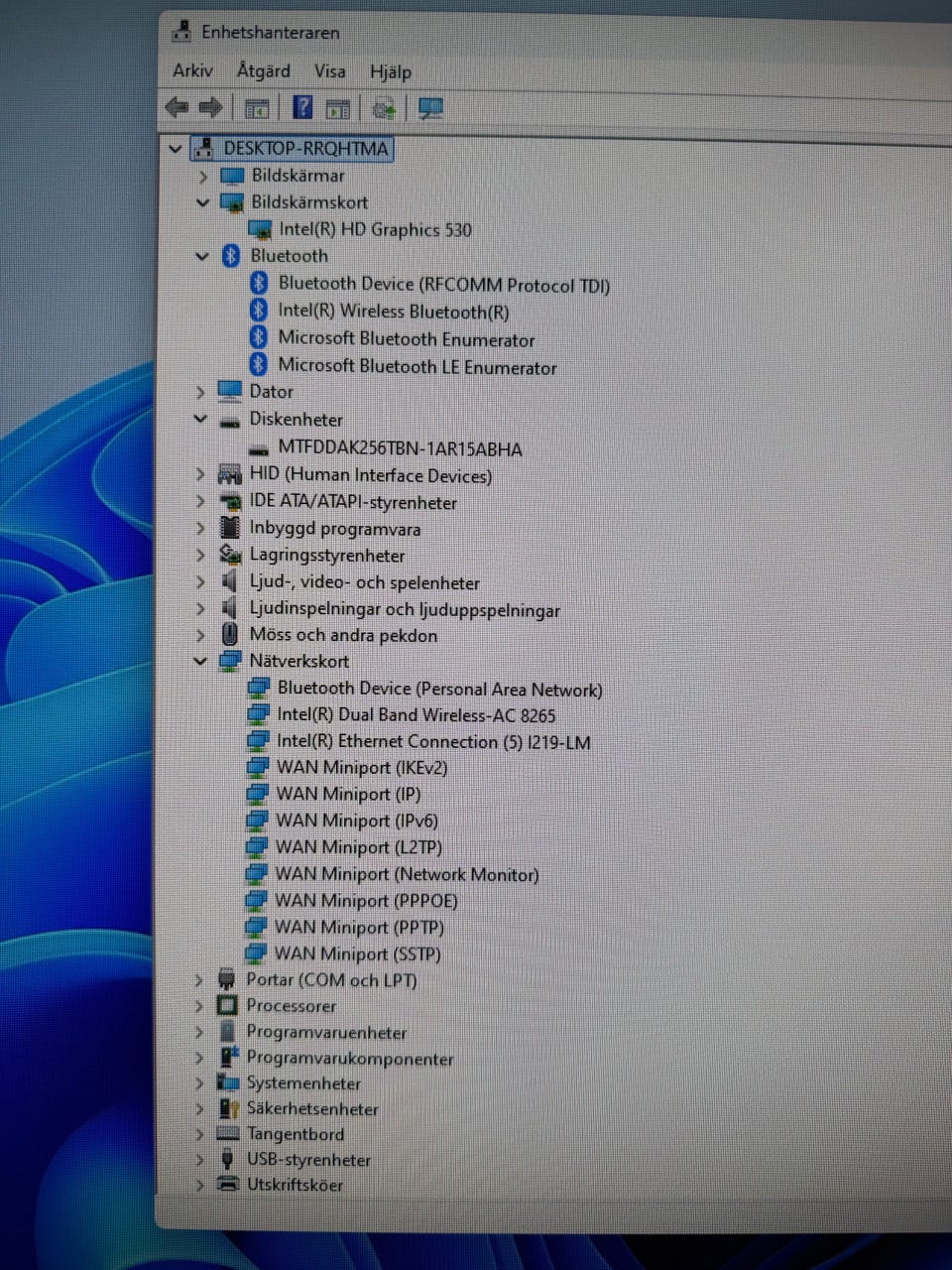Viewport: 952px width, 1270px height.
Task: Expand the USB-styrenheter category
Action: [x=199, y=1160]
